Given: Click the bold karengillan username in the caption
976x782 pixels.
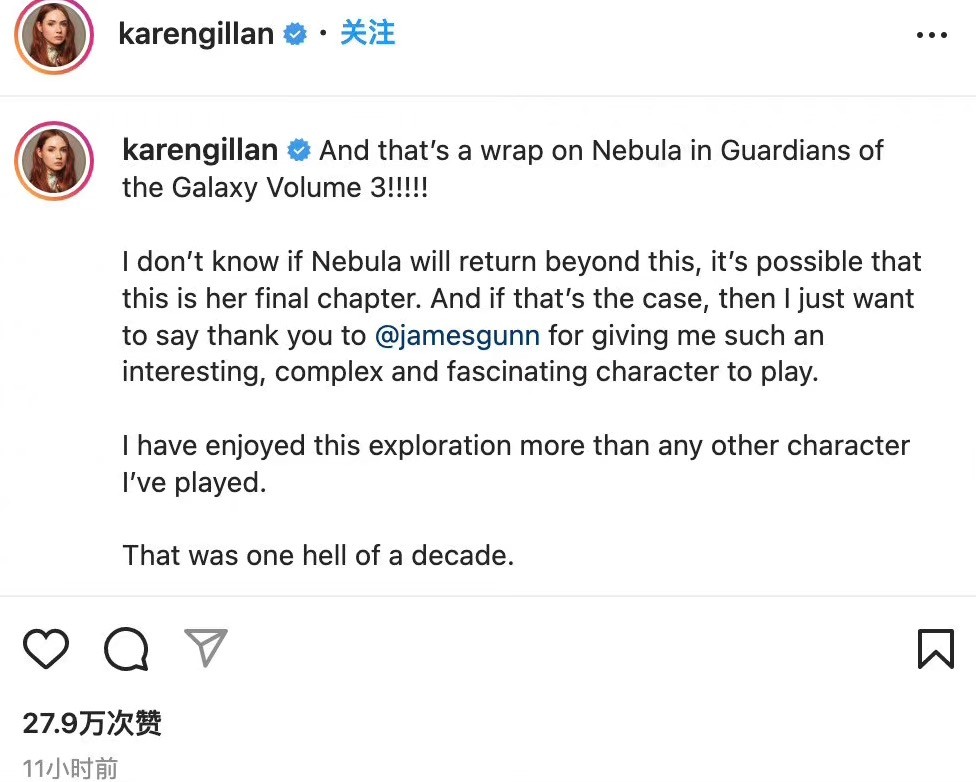Looking at the screenshot, I should click(200, 151).
